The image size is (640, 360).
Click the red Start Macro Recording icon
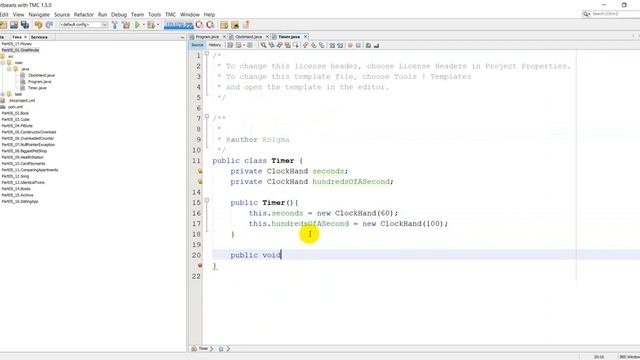point(350,45)
